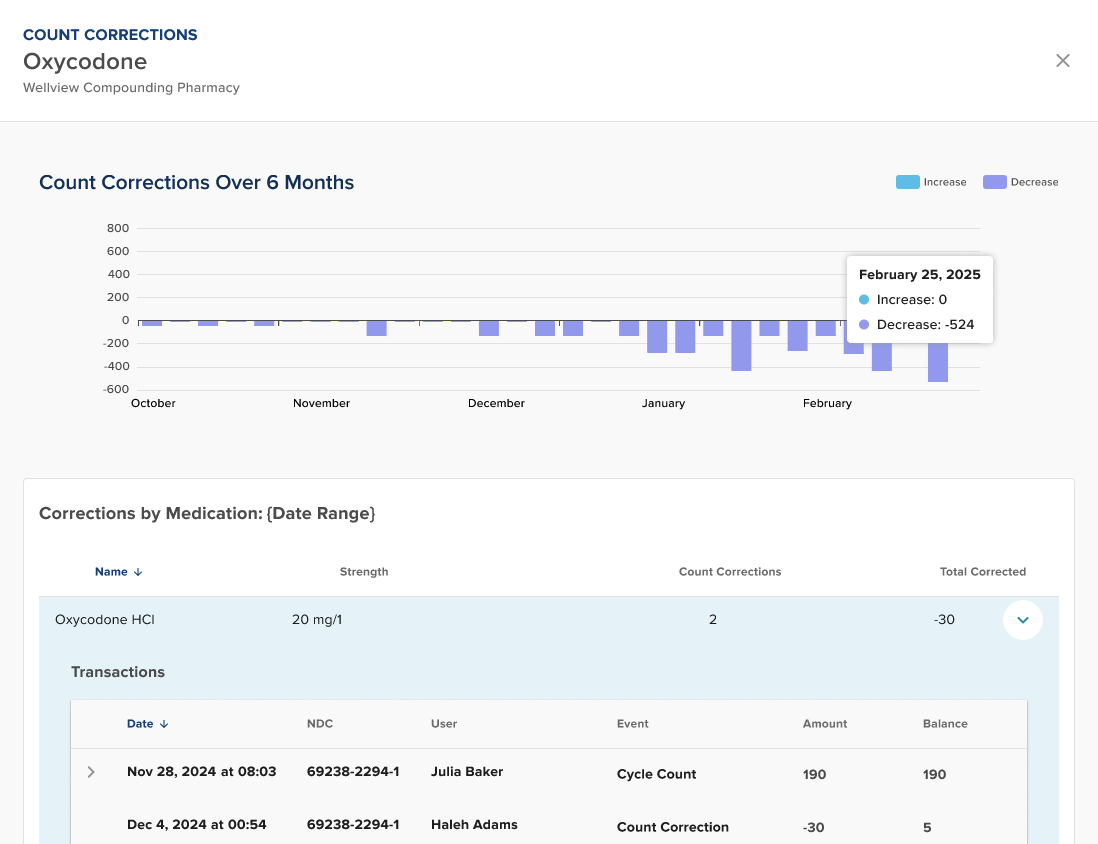The height and width of the screenshot is (844, 1098).
Task: Click the Nov 28, 2024 at 08:03 date
Action: pyautogui.click(x=202, y=771)
